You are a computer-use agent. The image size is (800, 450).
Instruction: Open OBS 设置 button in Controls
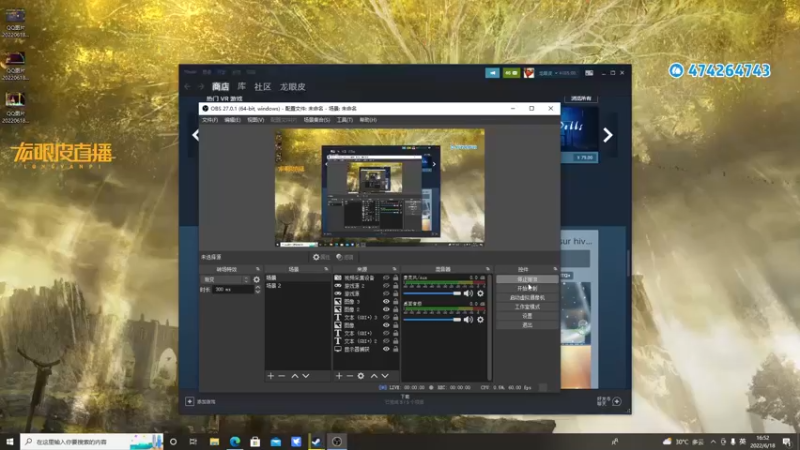tap(527, 316)
